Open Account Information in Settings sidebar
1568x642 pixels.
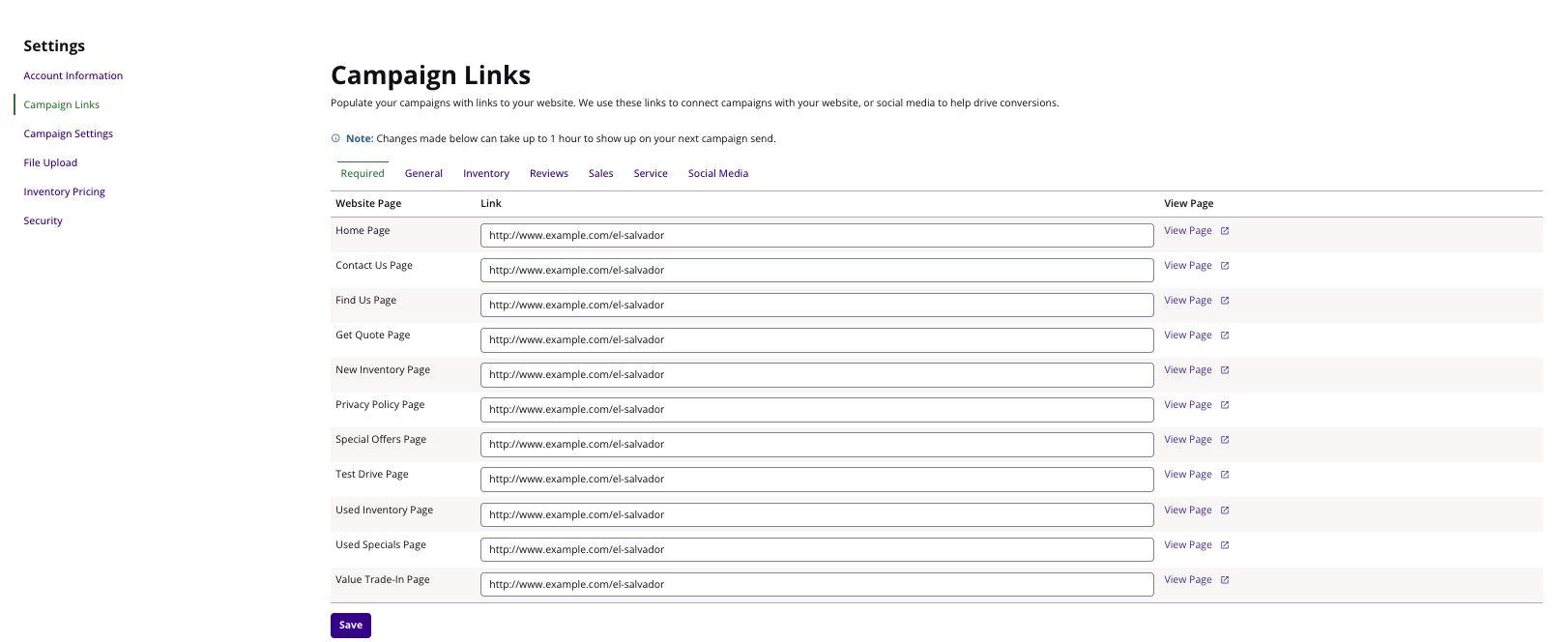[x=73, y=75]
